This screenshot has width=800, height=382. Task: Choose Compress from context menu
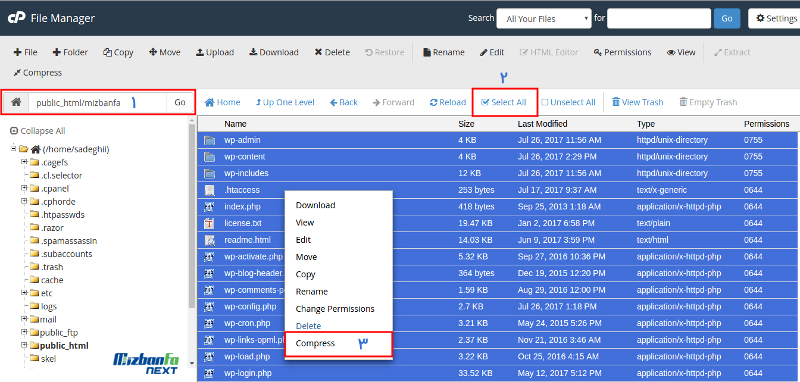[x=315, y=343]
